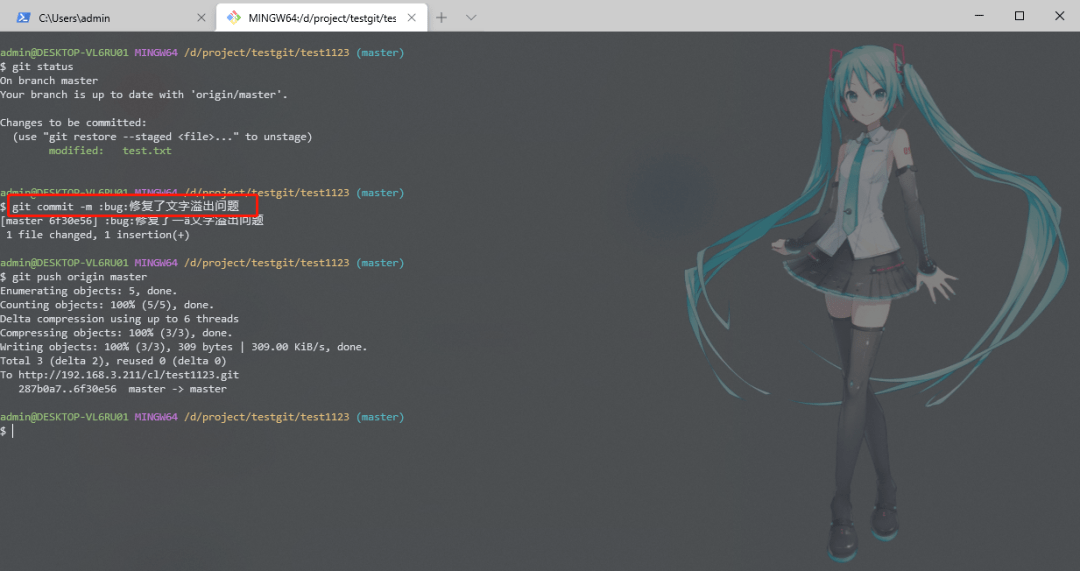Minimize the terminal window
The height and width of the screenshot is (571, 1080).
tap(979, 16)
